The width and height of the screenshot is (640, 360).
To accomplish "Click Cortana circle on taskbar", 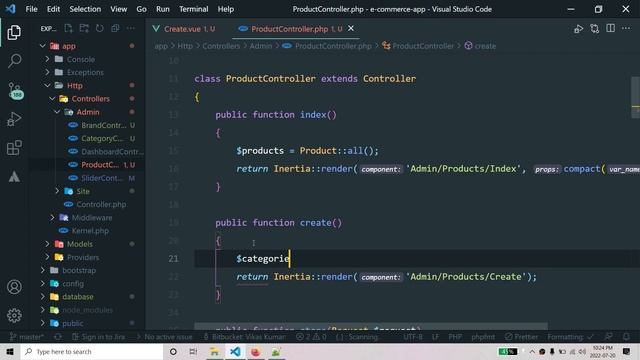I will (173, 351).
